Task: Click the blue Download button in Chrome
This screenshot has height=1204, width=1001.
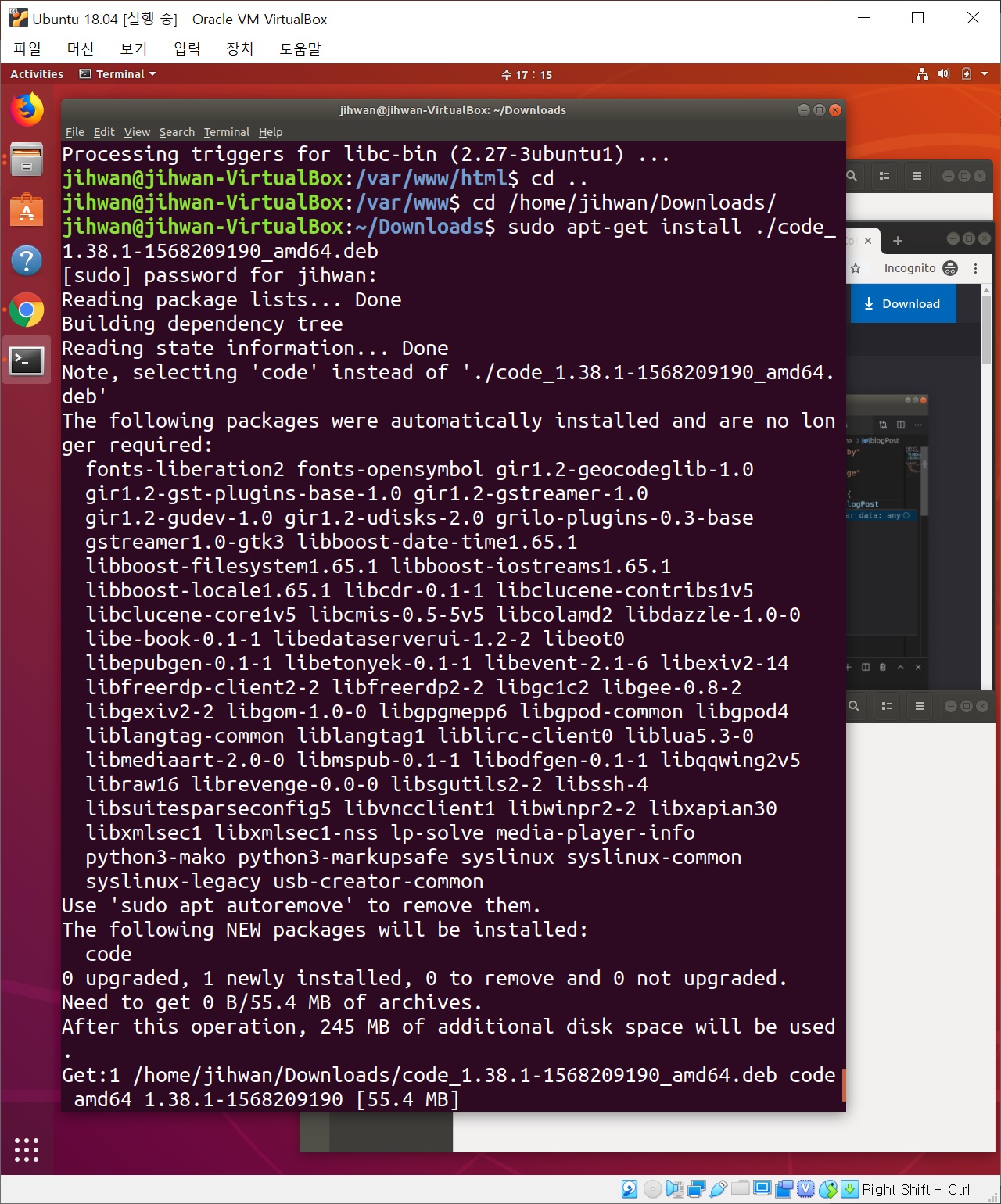Action: [903, 303]
